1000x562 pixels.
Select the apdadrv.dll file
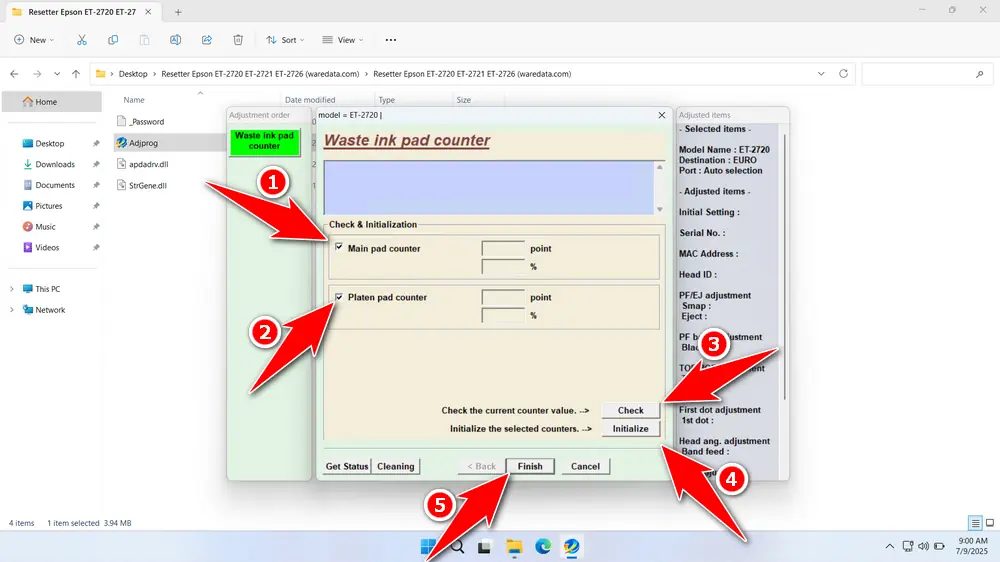(x=149, y=164)
